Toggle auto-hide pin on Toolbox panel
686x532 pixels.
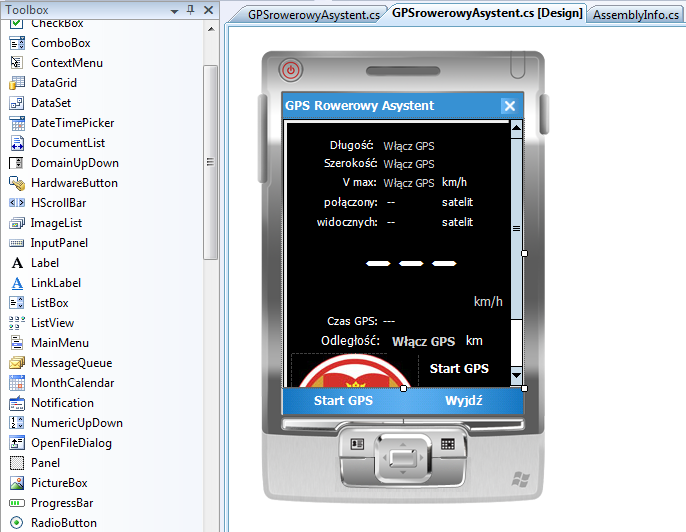(x=190, y=10)
